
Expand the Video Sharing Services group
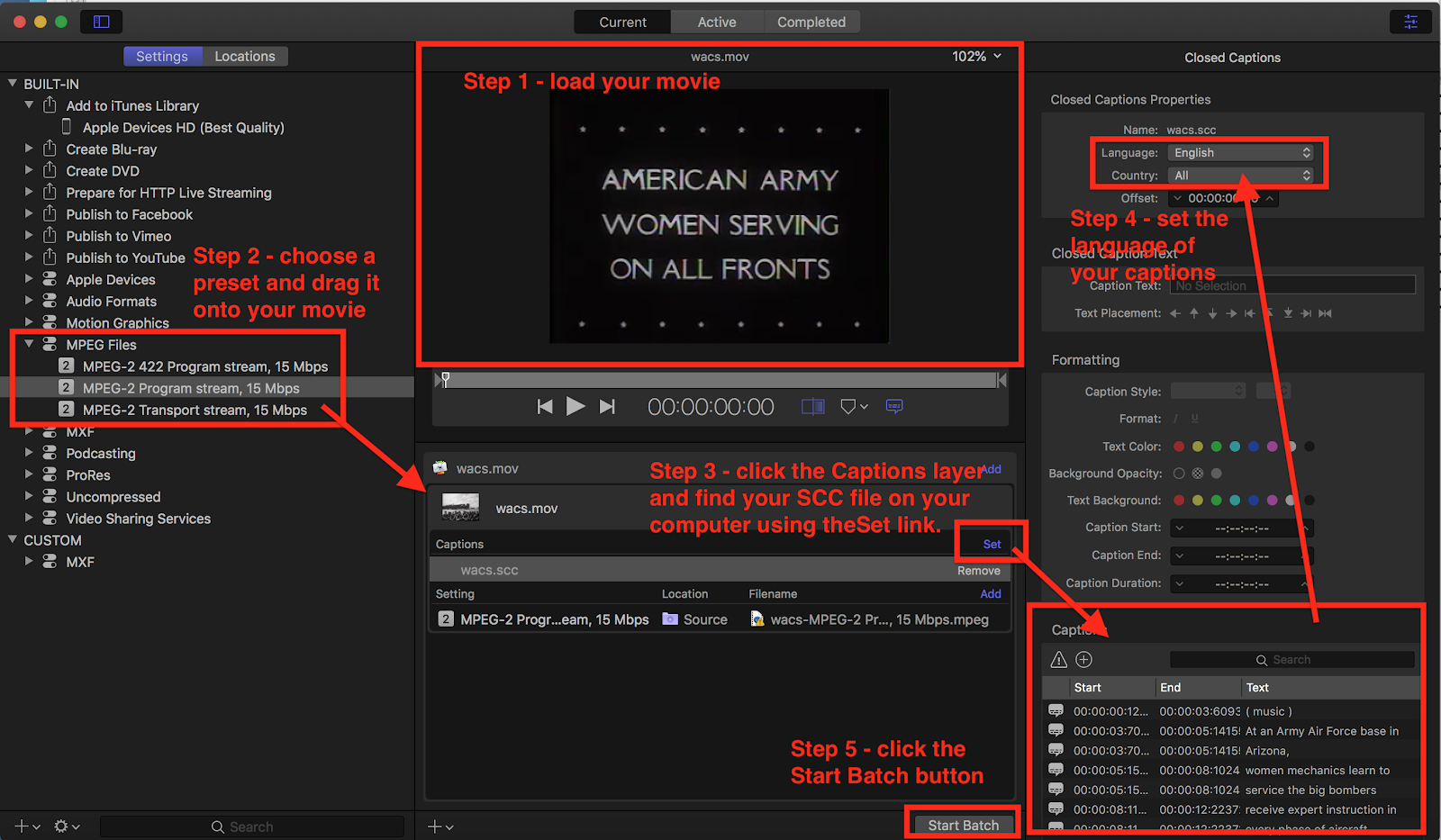pos(29,518)
